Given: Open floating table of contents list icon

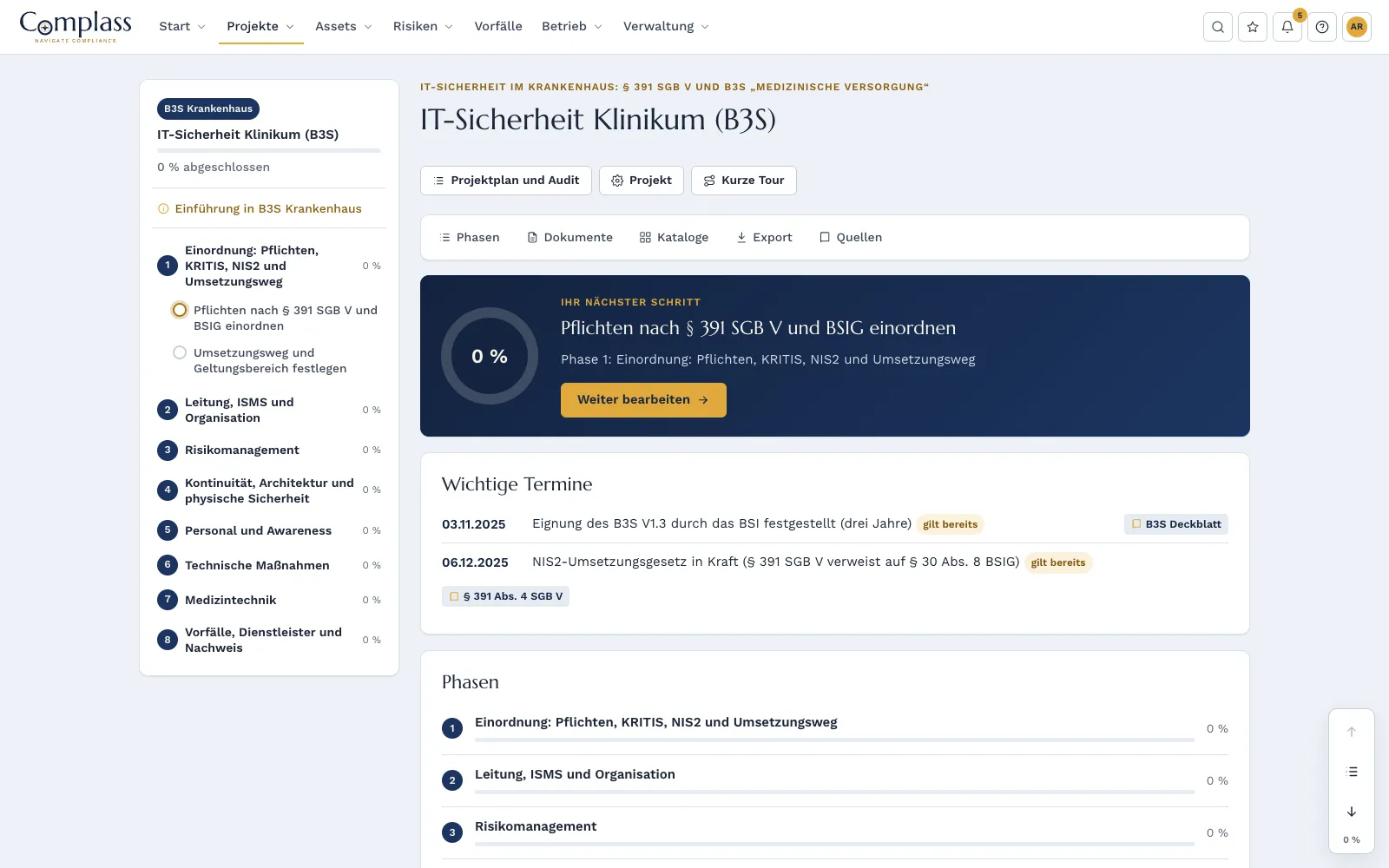Looking at the screenshot, I should 1352,772.
